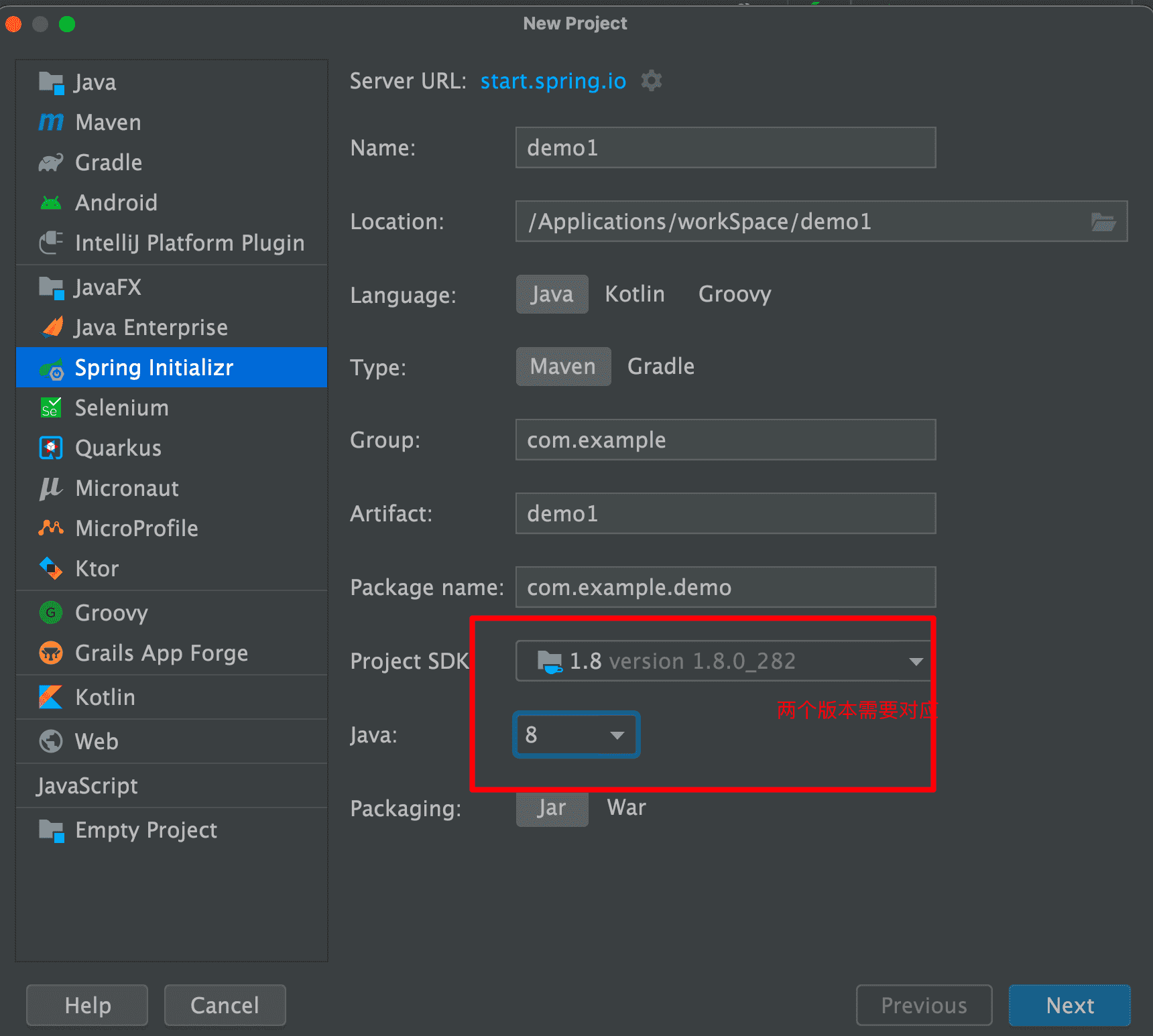Click the Maven 'm' icon
Viewport: 1153px width, 1036px height.
[51, 123]
